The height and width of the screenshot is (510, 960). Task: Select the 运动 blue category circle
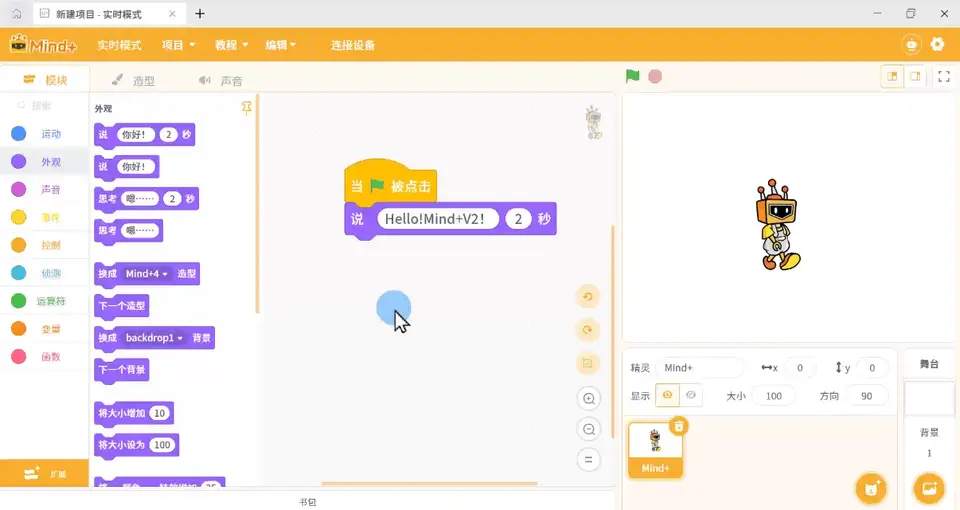tap(19, 133)
